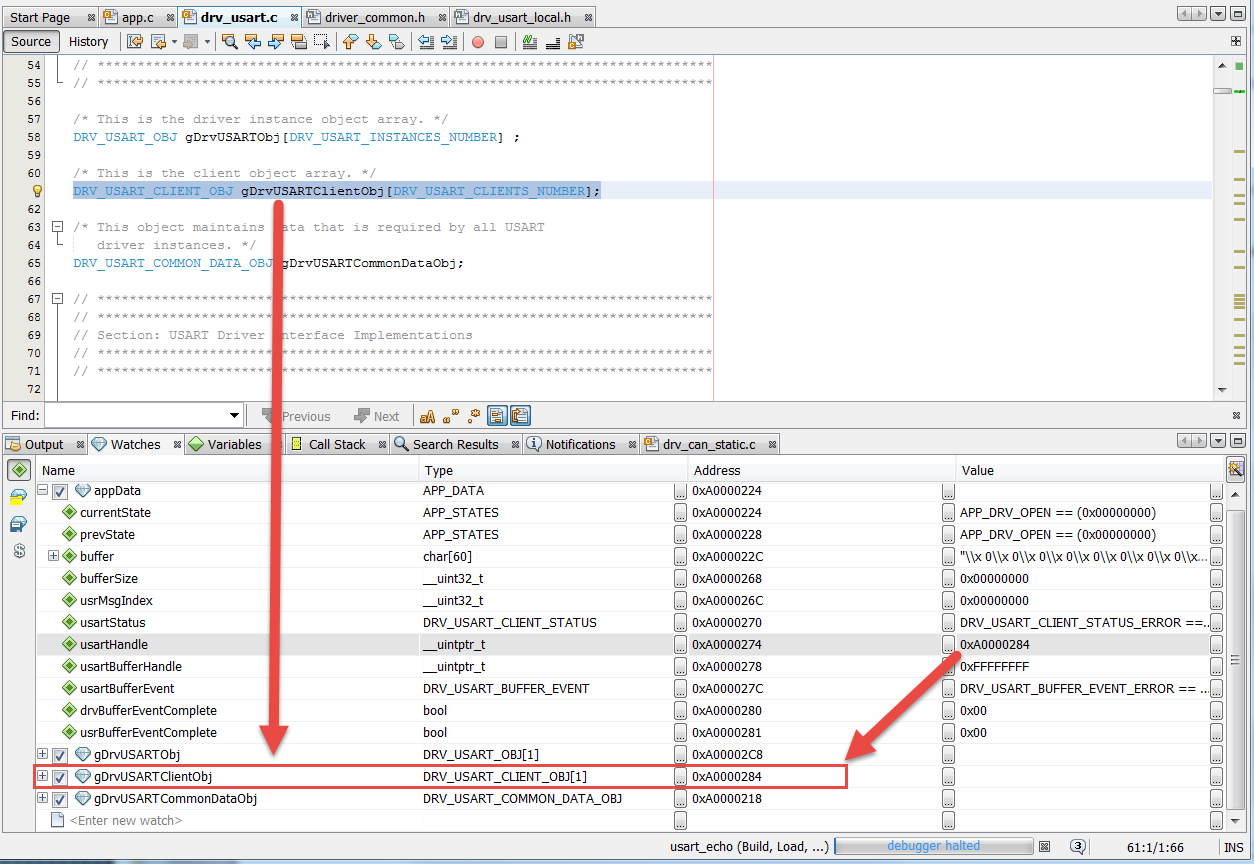The image size is (1254, 864).
Task: Click the Last Edit location toolbar icon
Action: (134, 42)
